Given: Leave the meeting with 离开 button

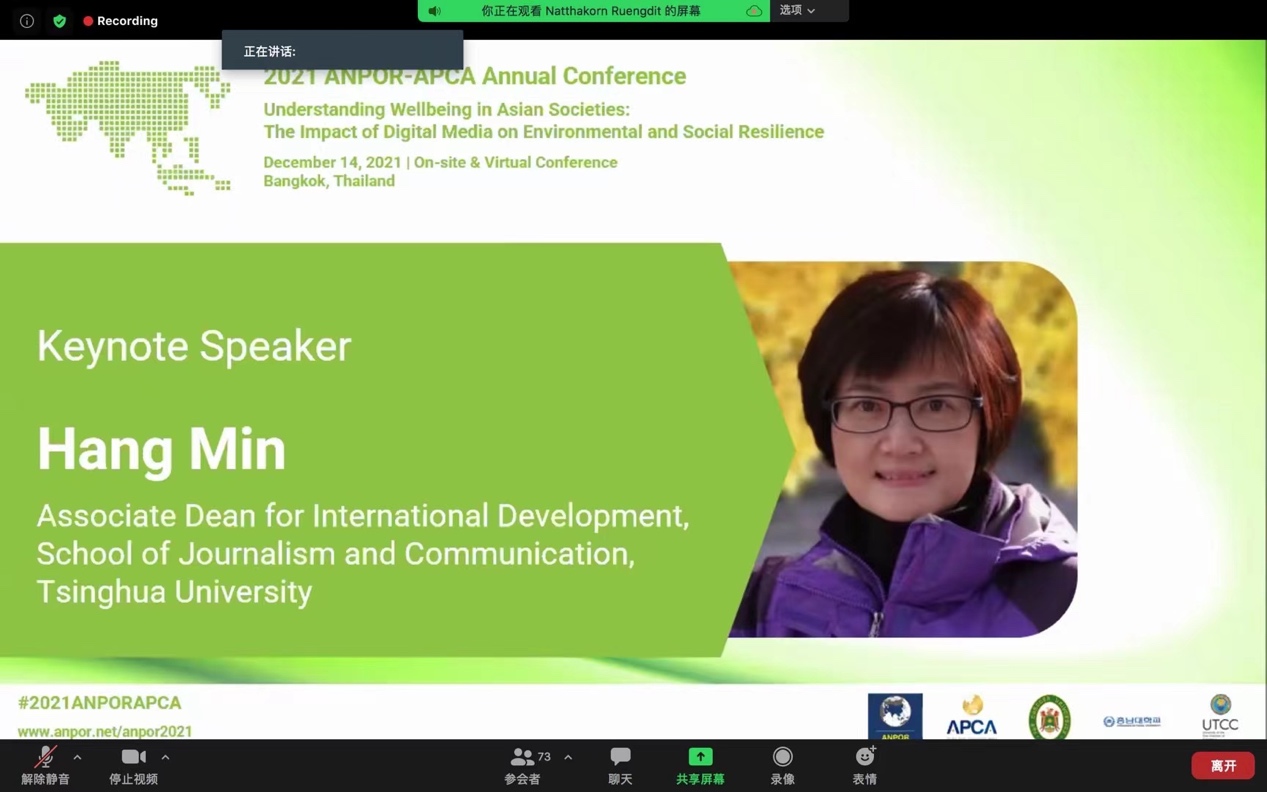Looking at the screenshot, I should click(1222, 765).
